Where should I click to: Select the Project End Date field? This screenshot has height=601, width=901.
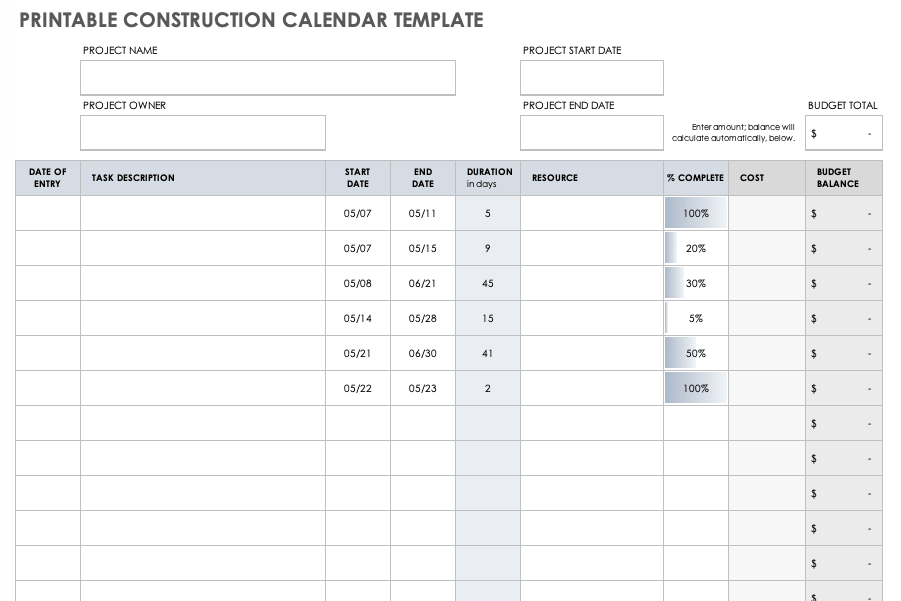[x=591, y=132]
